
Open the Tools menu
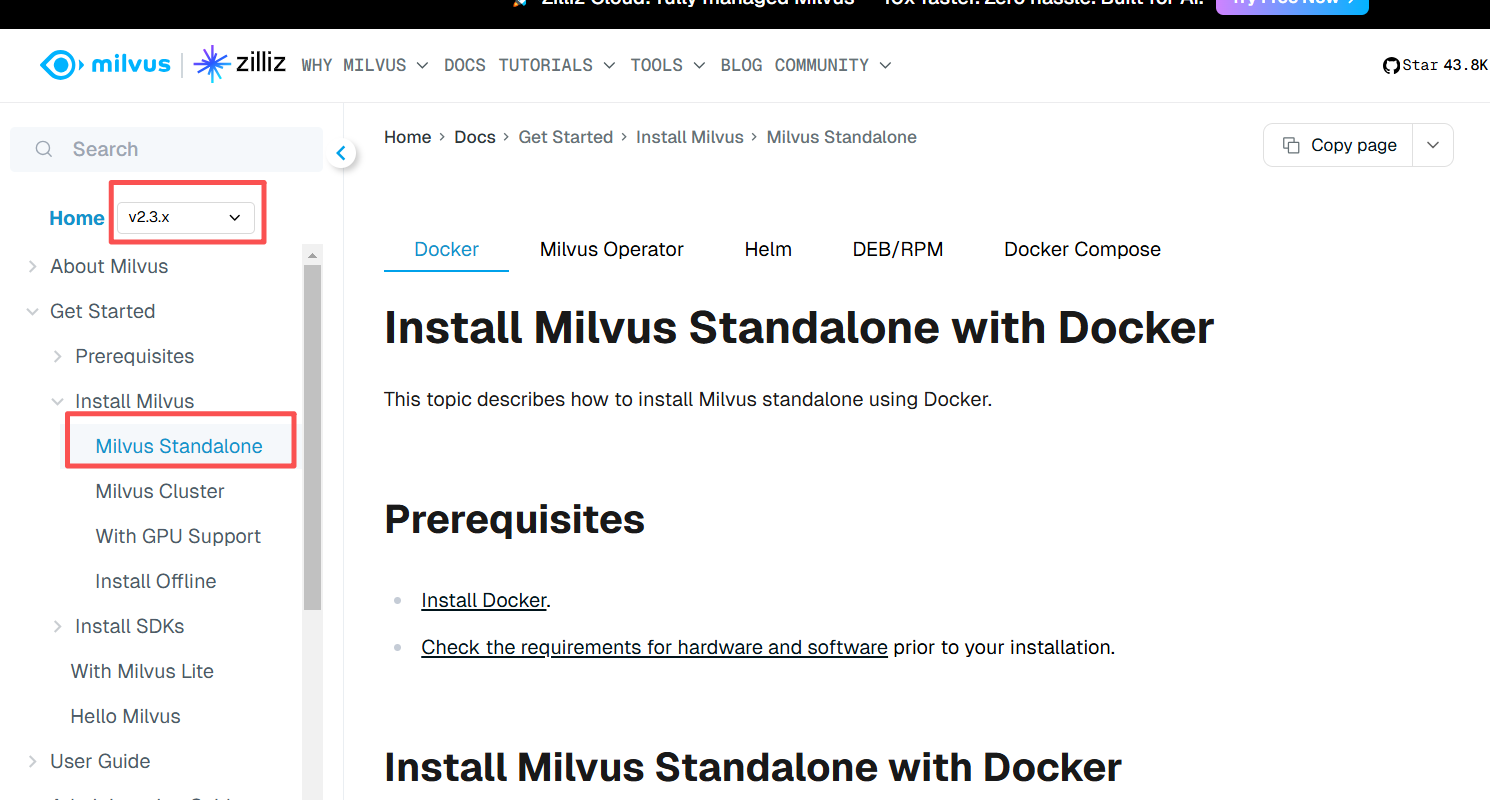[x=668, y=65]
